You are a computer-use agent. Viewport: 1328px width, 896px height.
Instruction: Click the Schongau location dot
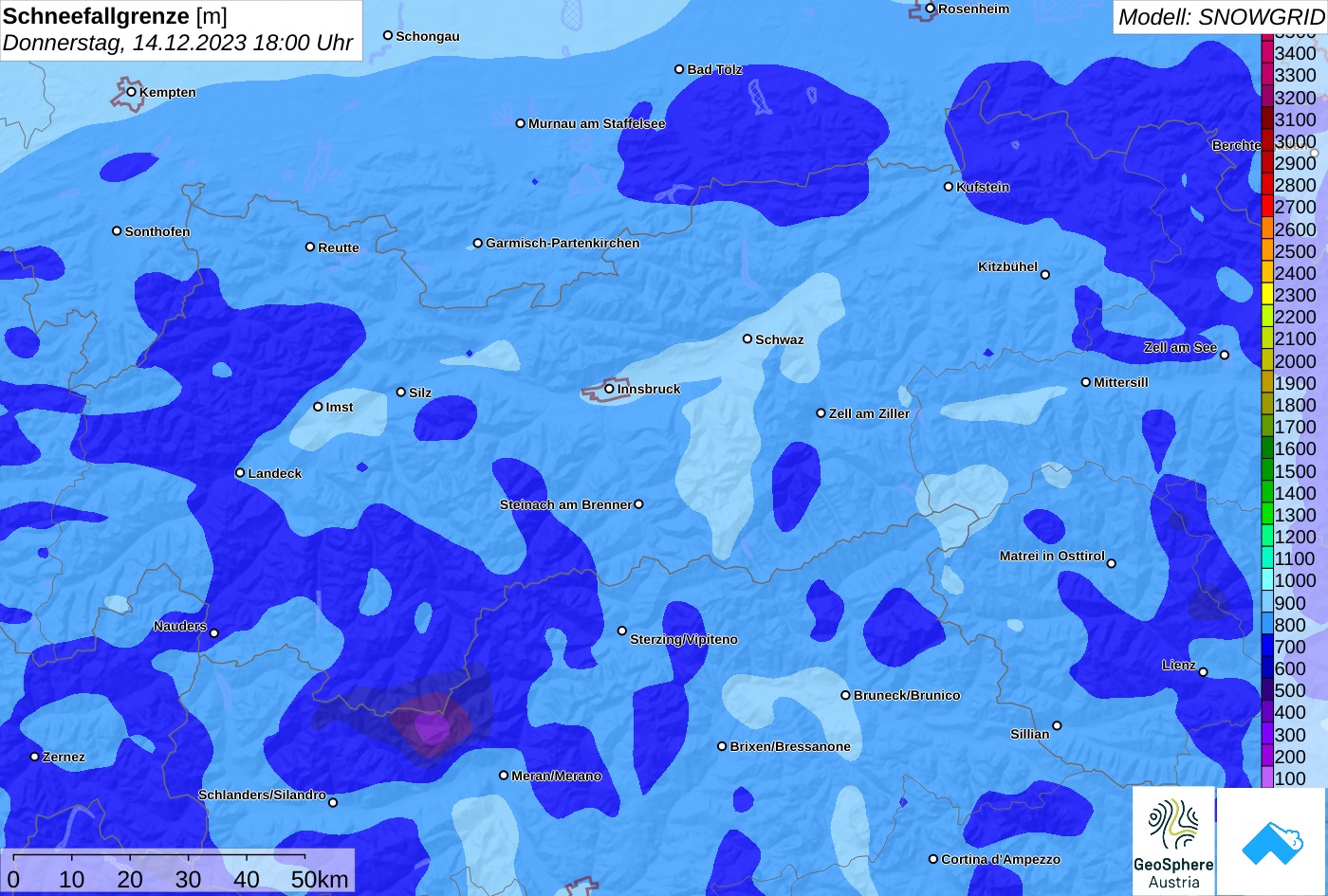(388, 35)
